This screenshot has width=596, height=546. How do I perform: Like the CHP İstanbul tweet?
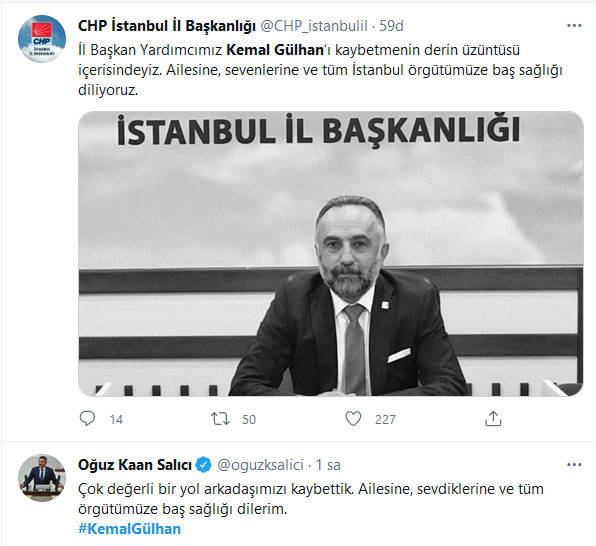[x=353, y=419]
